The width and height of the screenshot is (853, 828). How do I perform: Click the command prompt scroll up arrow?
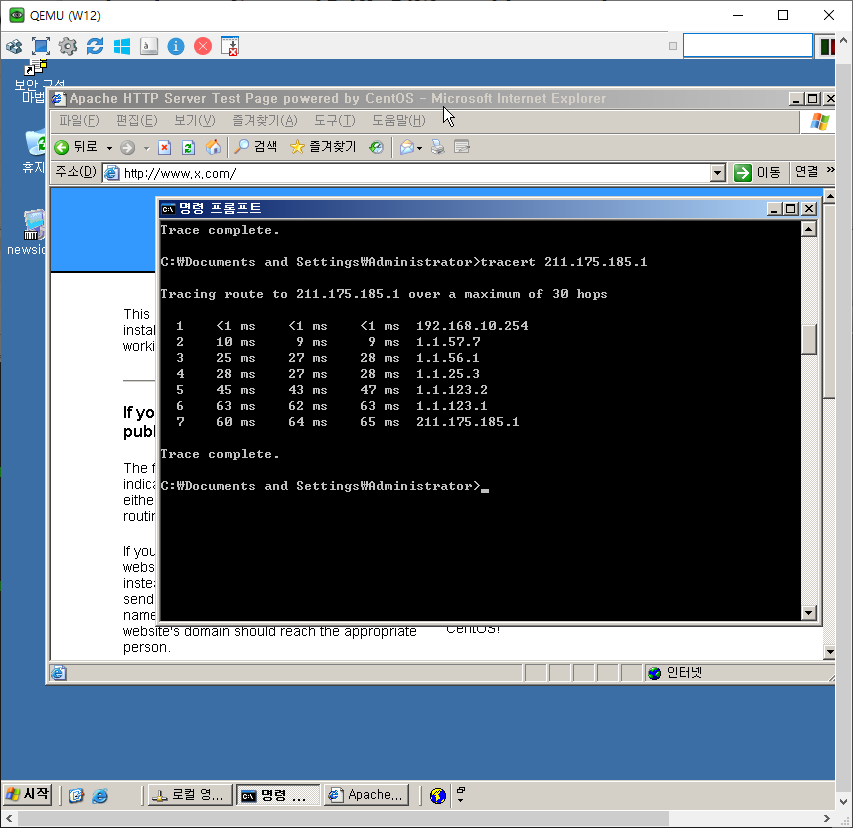(x=809, y=229)
